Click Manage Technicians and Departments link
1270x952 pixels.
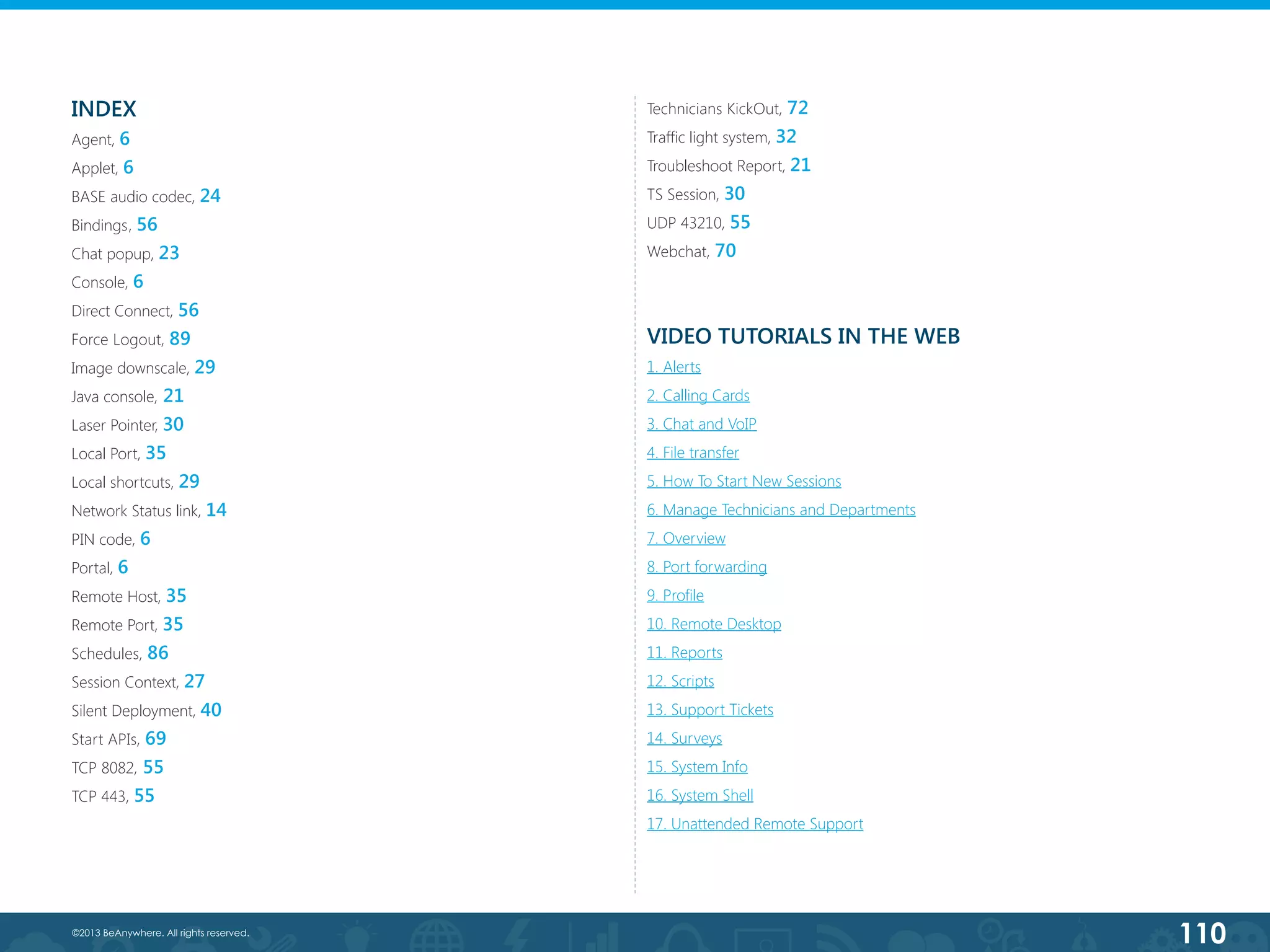point(781,509)
